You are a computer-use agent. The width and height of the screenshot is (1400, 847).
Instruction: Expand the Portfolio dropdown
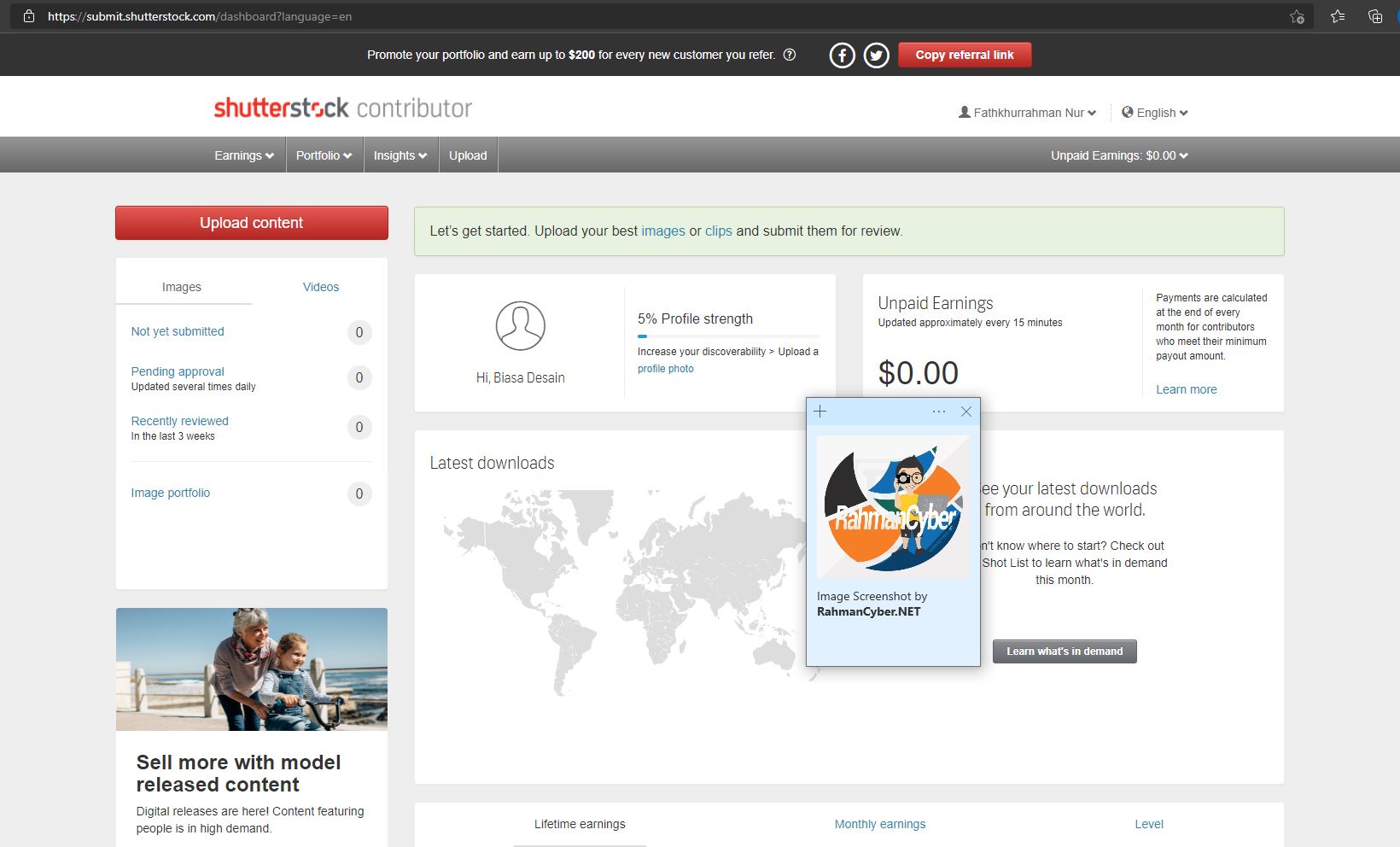coord(324,155)
